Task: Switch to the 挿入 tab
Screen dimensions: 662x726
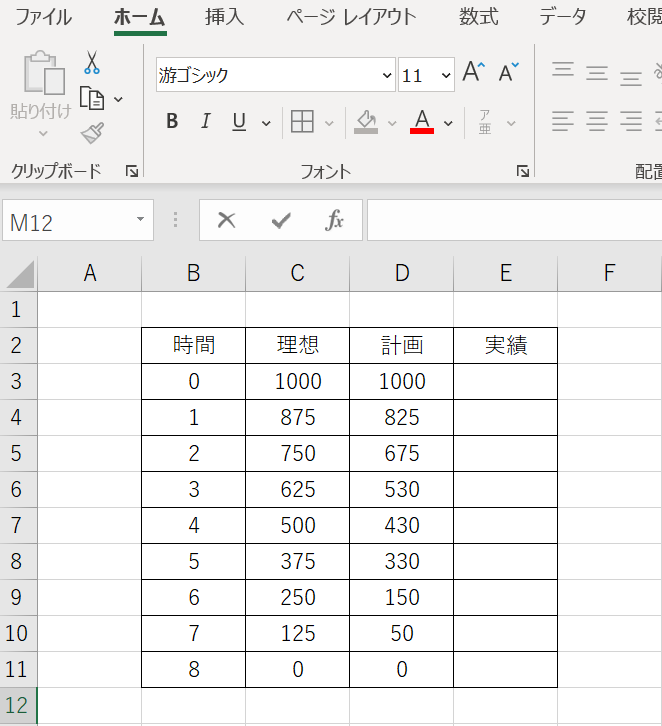Action: 225,18
